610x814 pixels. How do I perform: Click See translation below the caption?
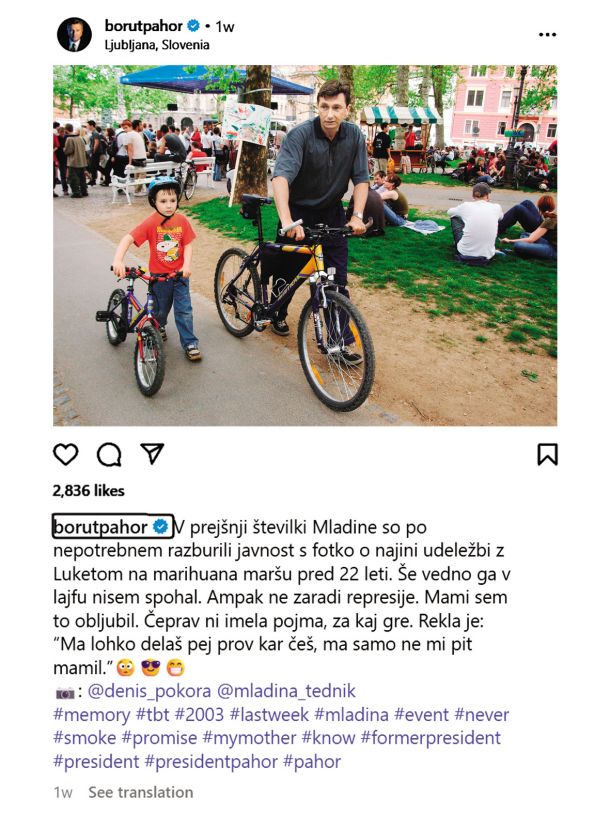[x=141, y=792]
